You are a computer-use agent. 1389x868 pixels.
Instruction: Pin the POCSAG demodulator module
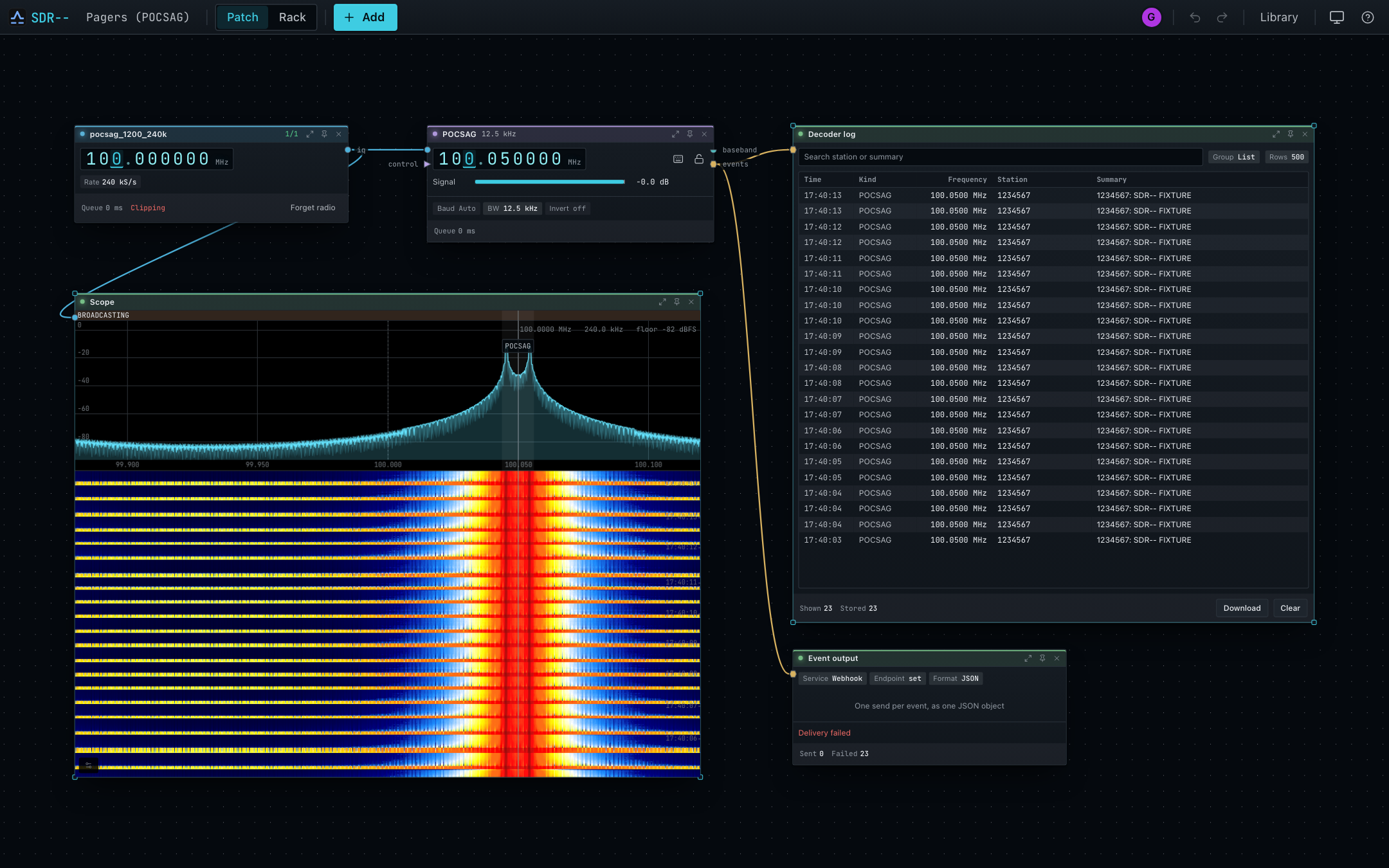pos(690,134)
